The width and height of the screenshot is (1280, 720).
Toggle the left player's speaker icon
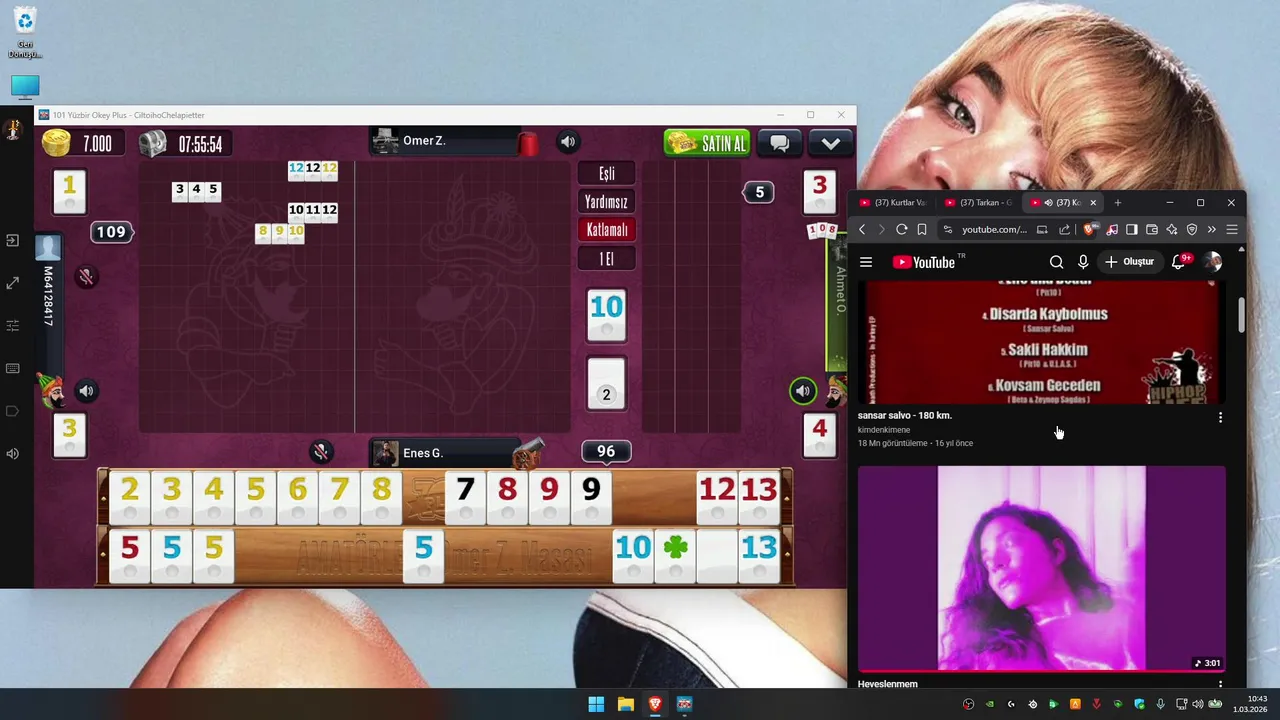(x=86, y=391)
